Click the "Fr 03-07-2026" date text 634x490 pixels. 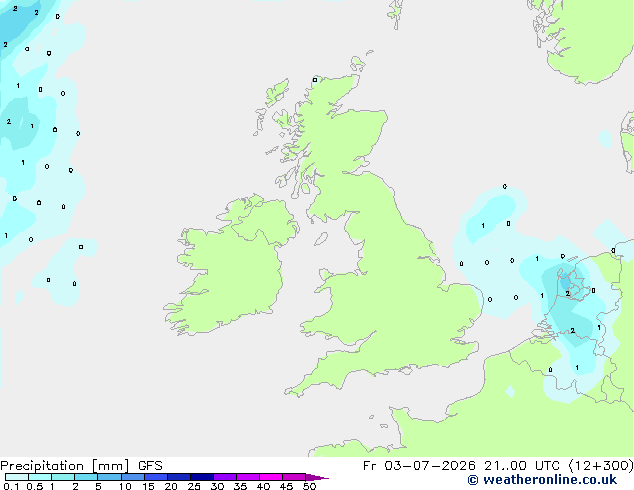(x=419, y=466)
